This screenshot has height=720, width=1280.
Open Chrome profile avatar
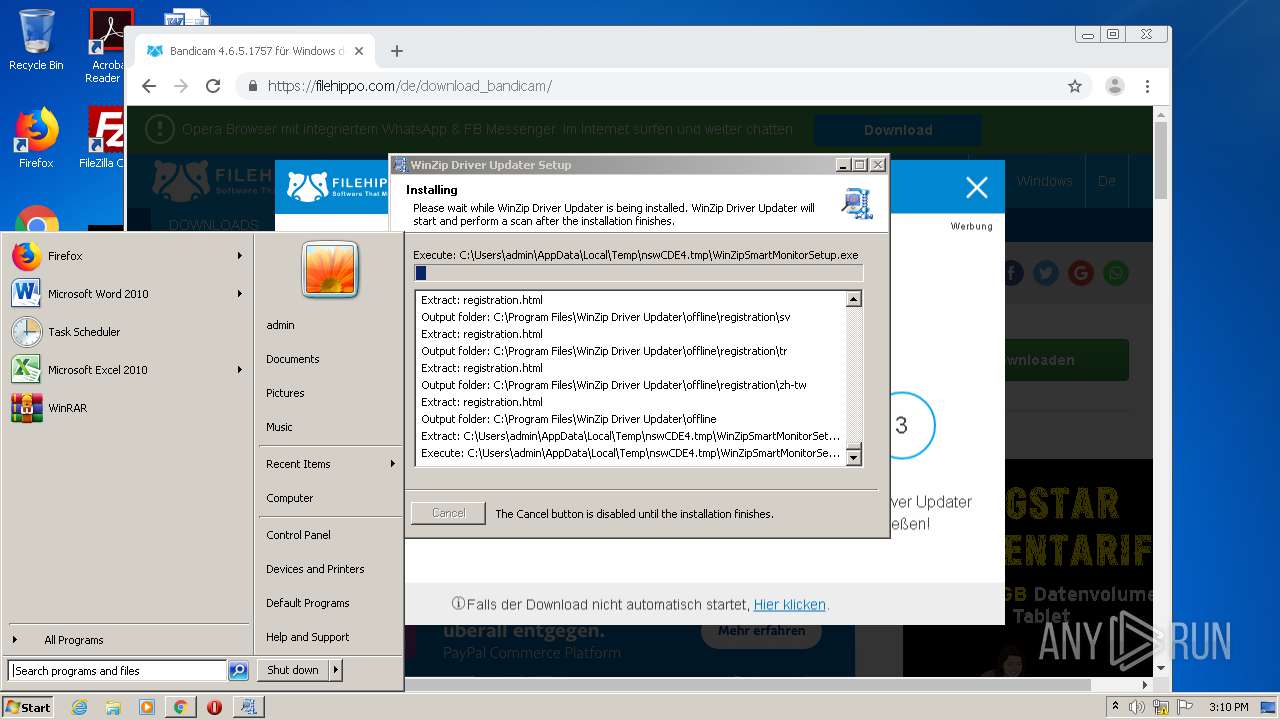click(1115, 86)
